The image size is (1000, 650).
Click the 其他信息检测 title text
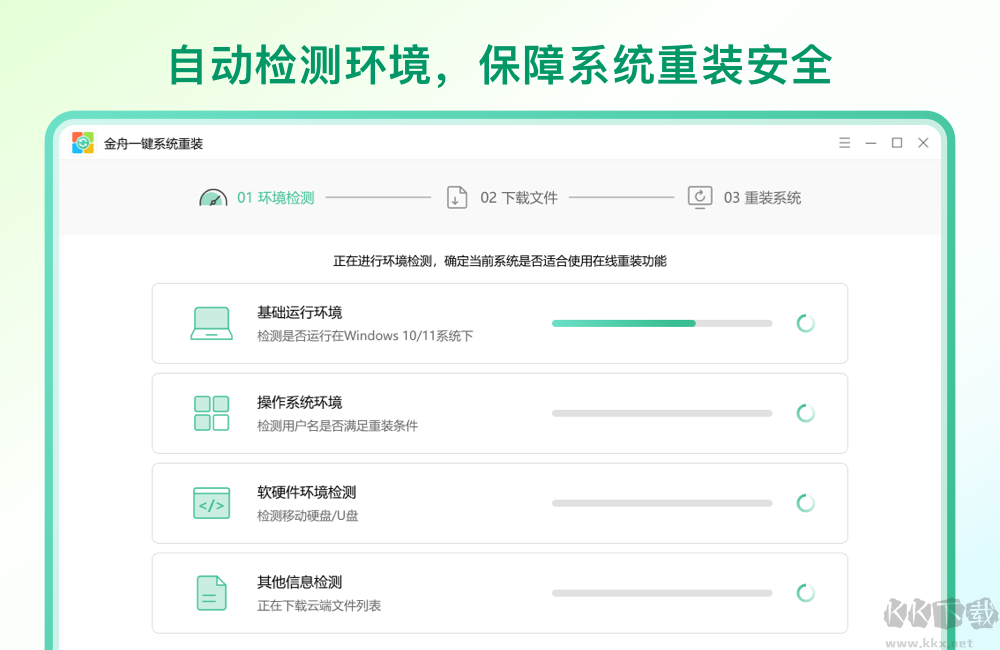point(299,582)
